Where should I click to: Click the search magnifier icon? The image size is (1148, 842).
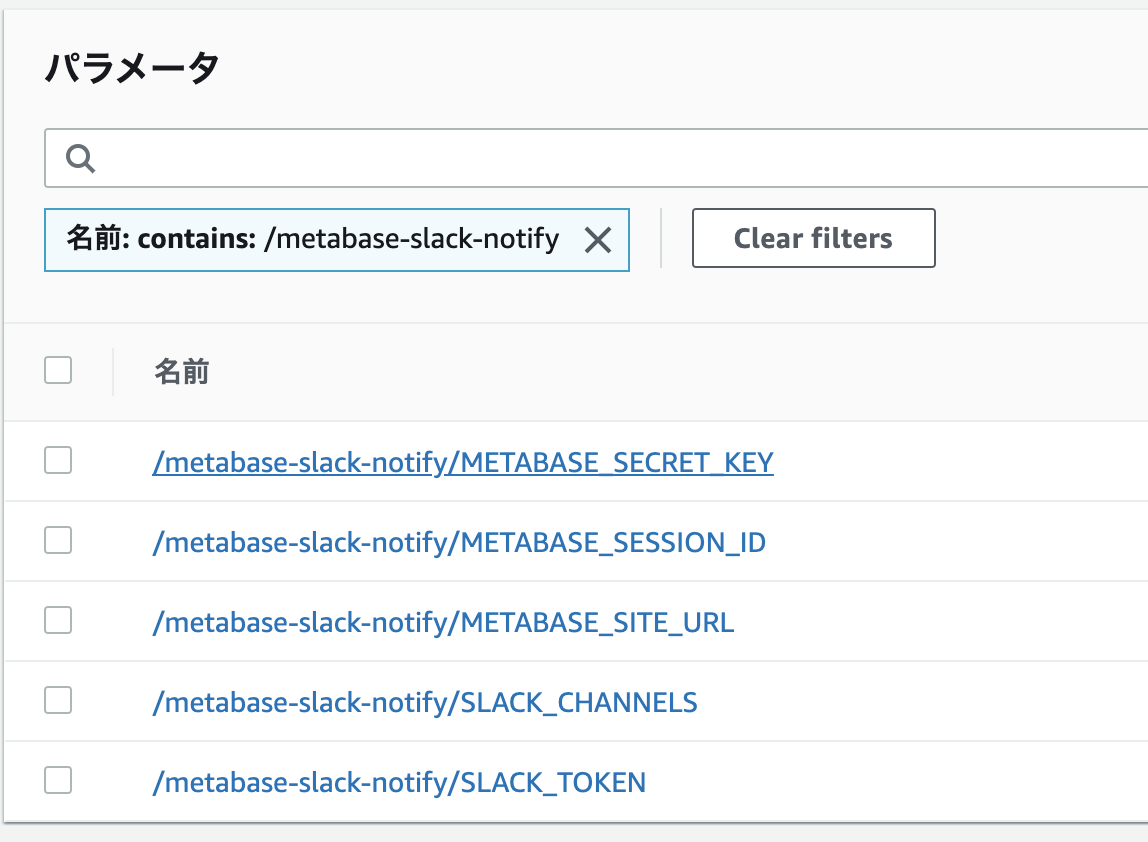80,158
